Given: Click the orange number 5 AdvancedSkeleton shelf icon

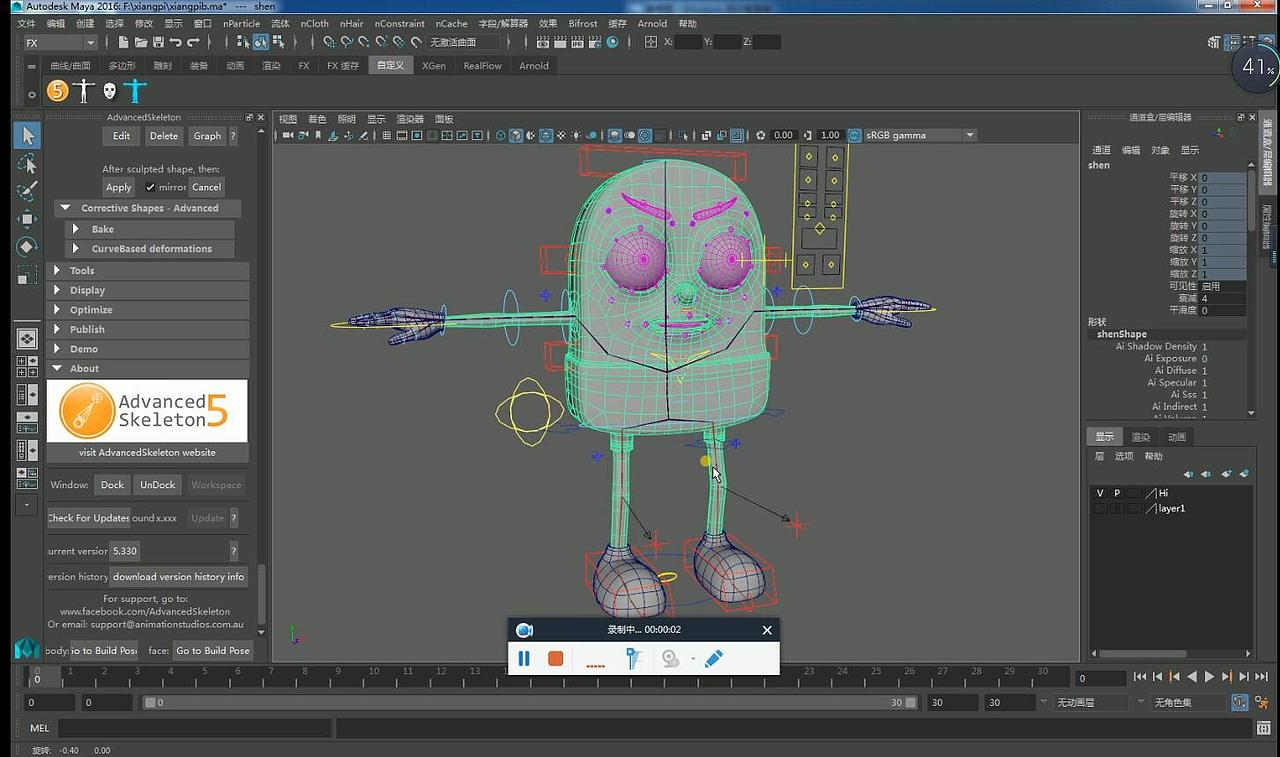Looking at the screenshot, I should click(x=58, y=91).
